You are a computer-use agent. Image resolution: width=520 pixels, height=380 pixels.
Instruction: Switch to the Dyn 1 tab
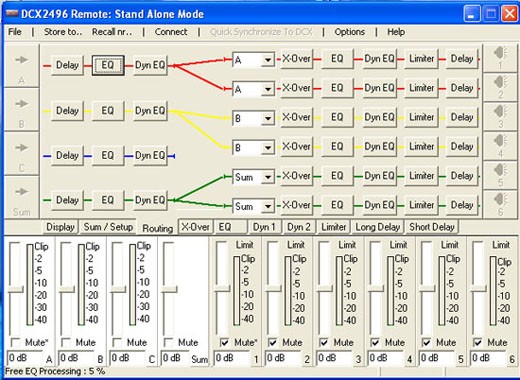(x=264, y=227)
